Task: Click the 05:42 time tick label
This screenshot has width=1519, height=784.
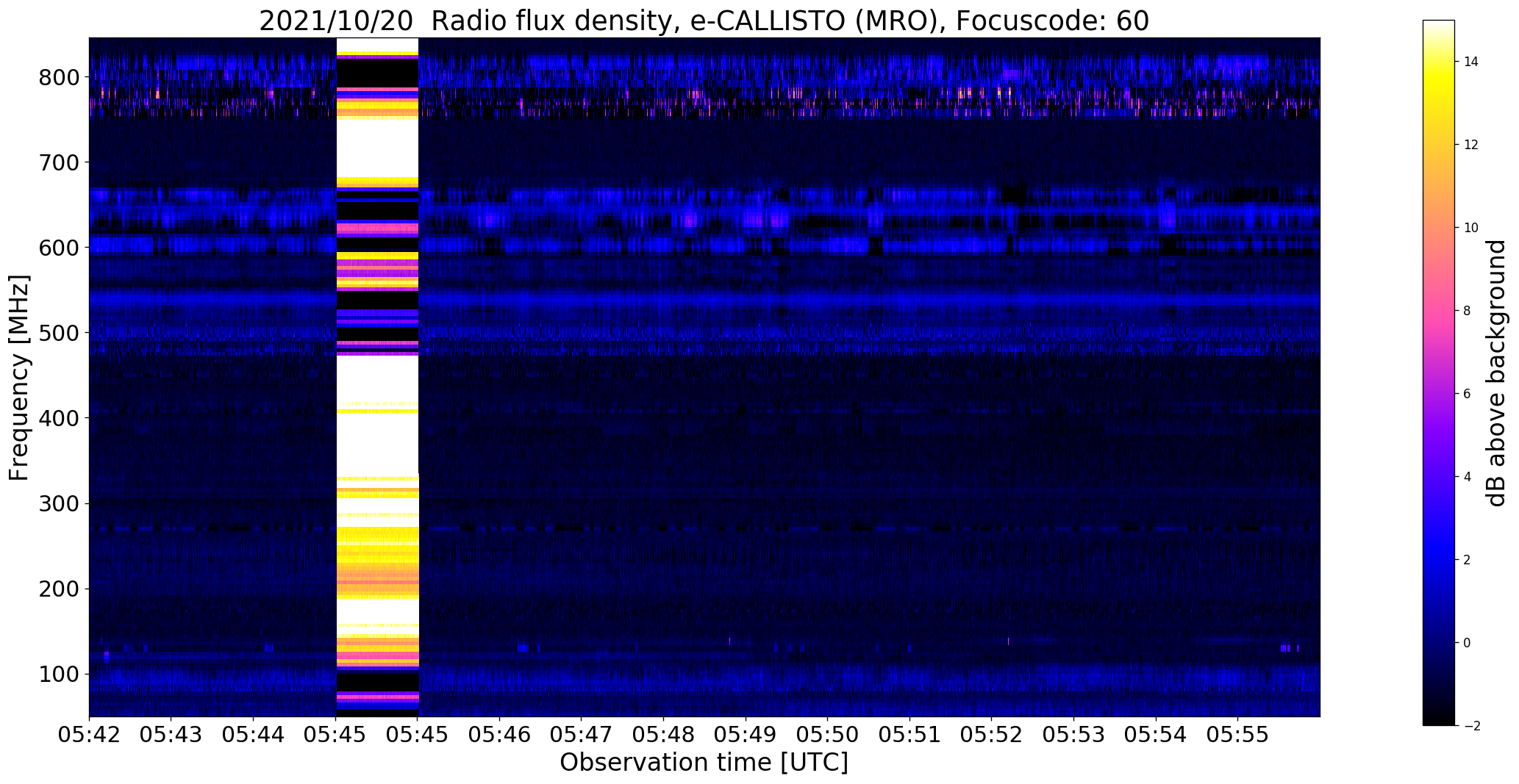Action: (x=89, y=735)
